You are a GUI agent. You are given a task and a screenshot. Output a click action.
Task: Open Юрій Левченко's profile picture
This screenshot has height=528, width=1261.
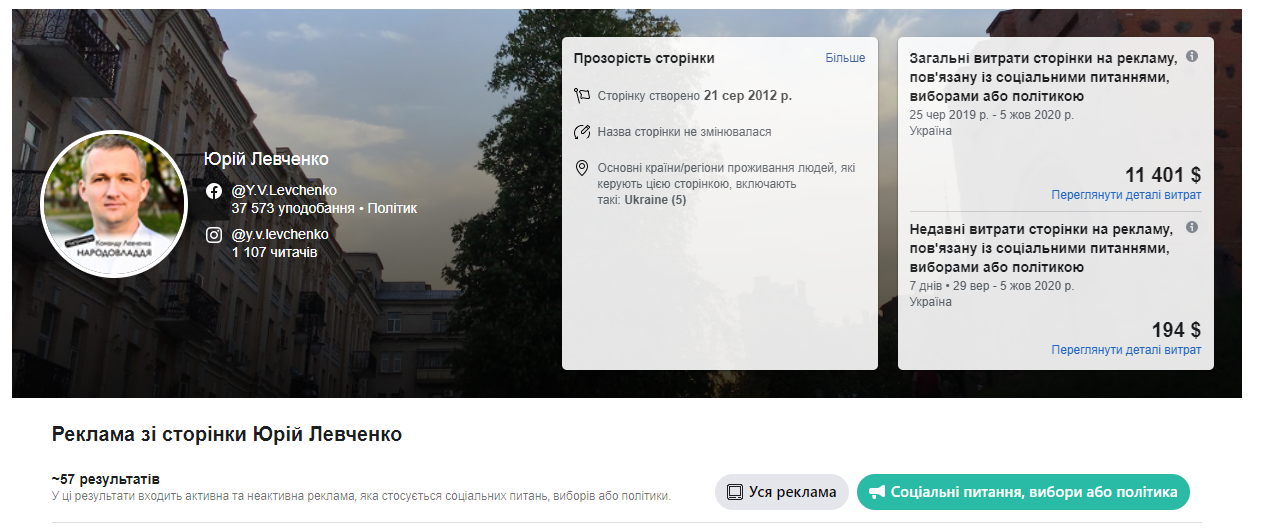click(113, 204)
